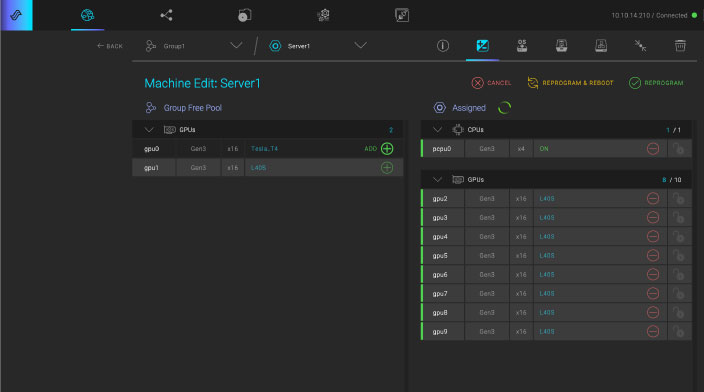
Task: Click the trash delete machine icon
Action: (x=680, y=45)
